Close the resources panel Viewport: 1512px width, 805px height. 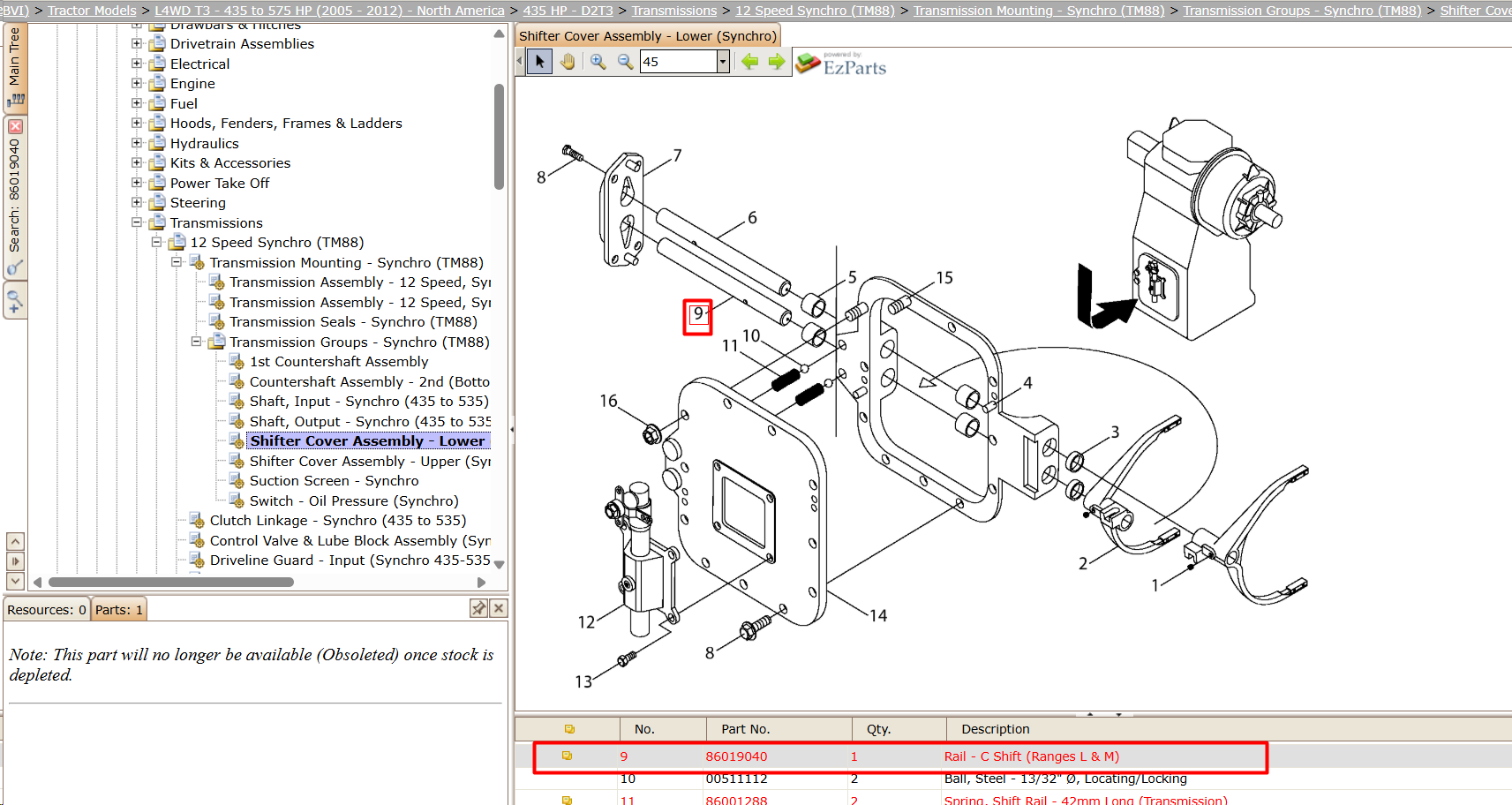pos(498,608)
